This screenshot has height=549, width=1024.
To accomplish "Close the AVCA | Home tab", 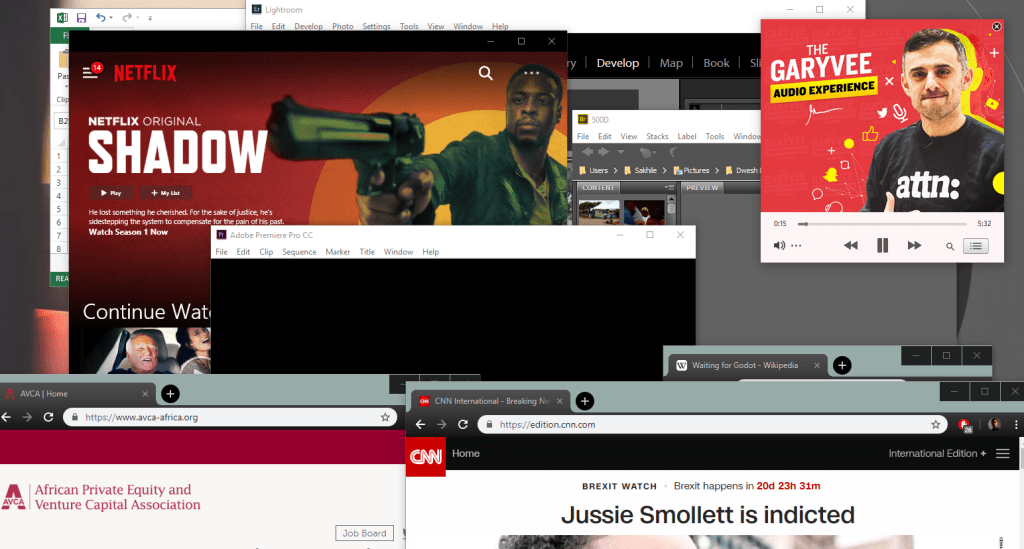I will point(145,394).
